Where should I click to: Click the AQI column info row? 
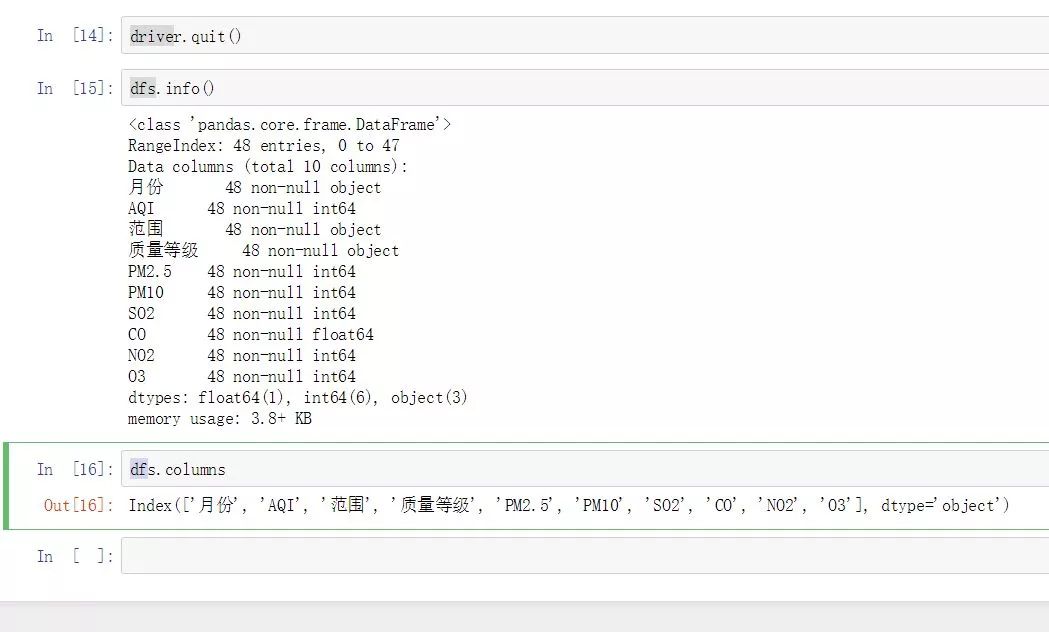point(242,209)
